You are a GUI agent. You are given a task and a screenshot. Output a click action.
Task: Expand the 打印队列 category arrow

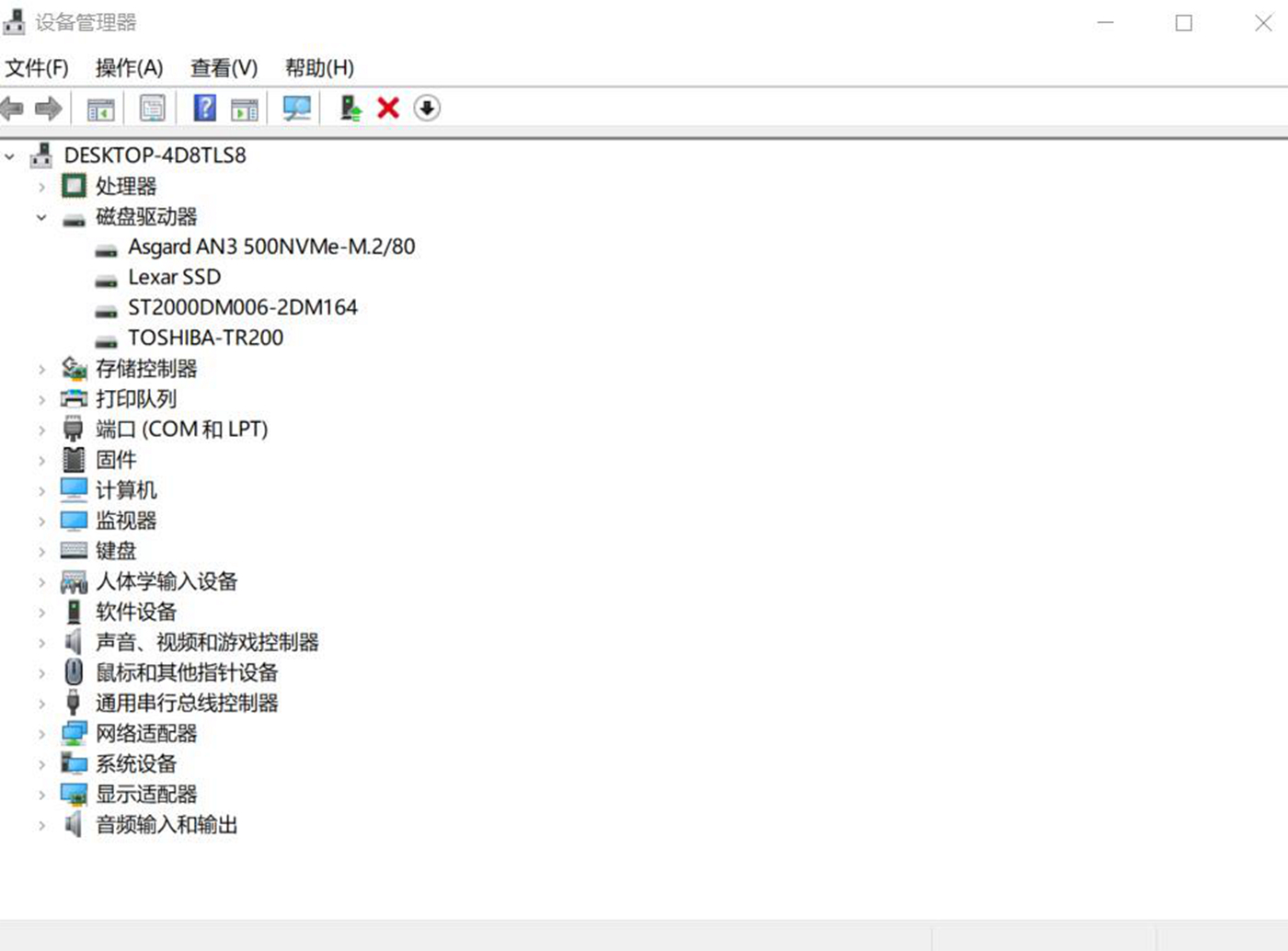tap(41, 399)
